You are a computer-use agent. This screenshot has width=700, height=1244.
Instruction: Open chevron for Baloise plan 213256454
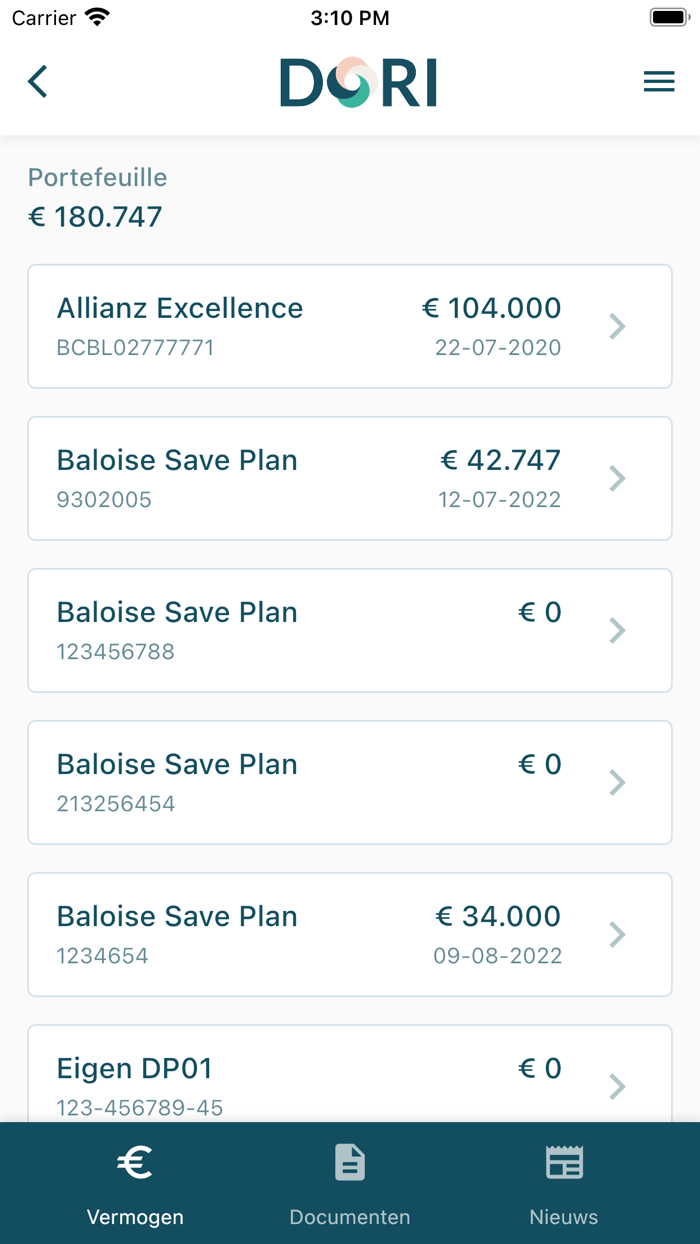618,782
